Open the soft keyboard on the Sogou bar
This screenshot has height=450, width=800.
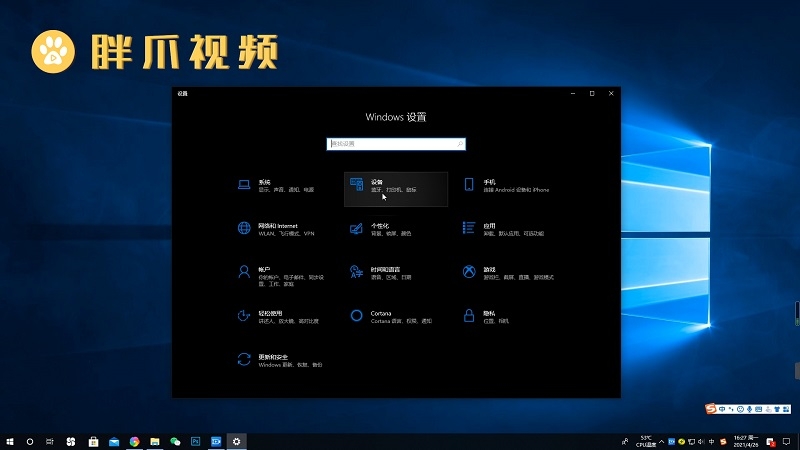point(759,409)
